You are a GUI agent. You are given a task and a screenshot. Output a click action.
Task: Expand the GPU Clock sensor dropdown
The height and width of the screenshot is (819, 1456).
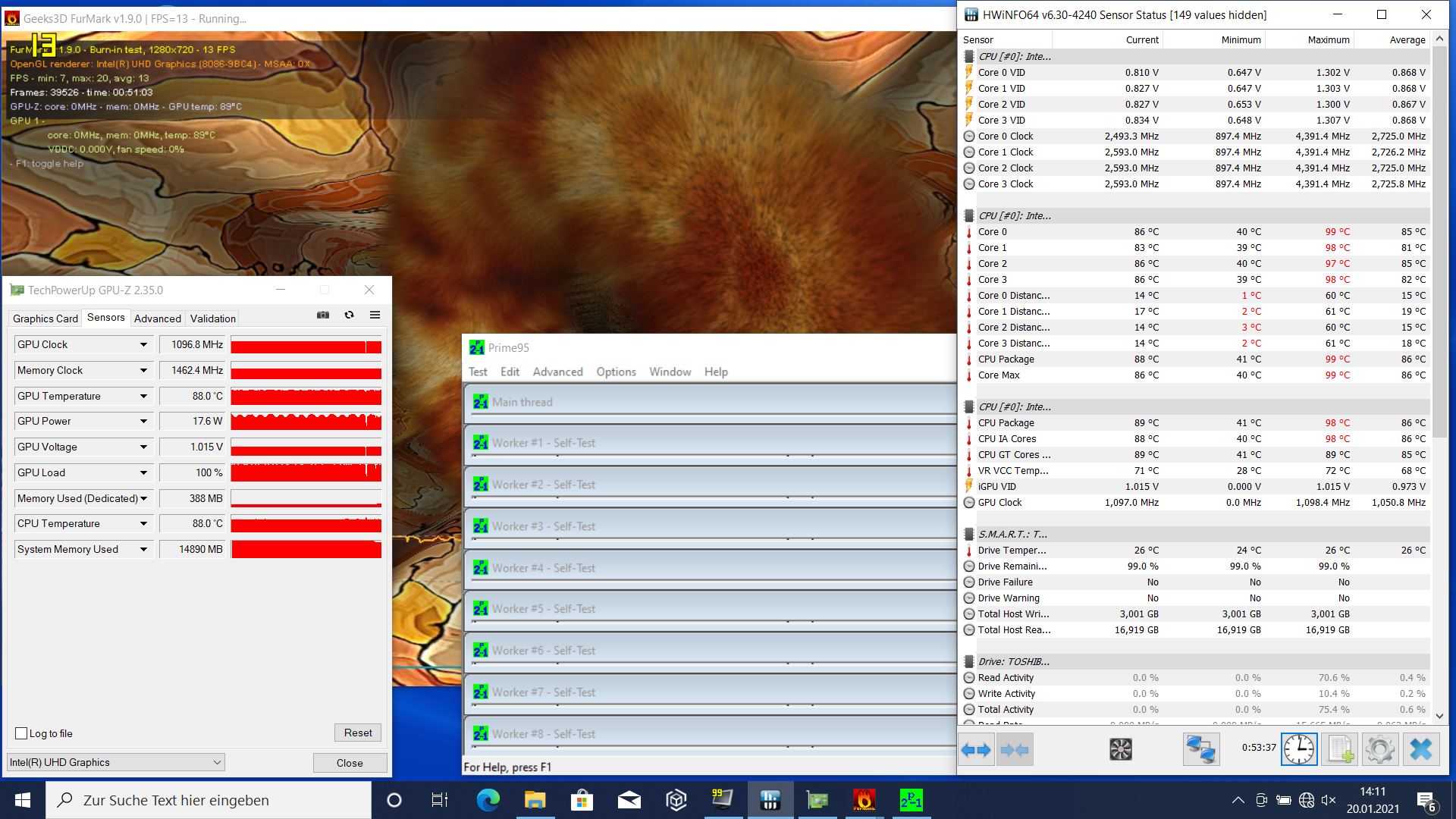143,345
